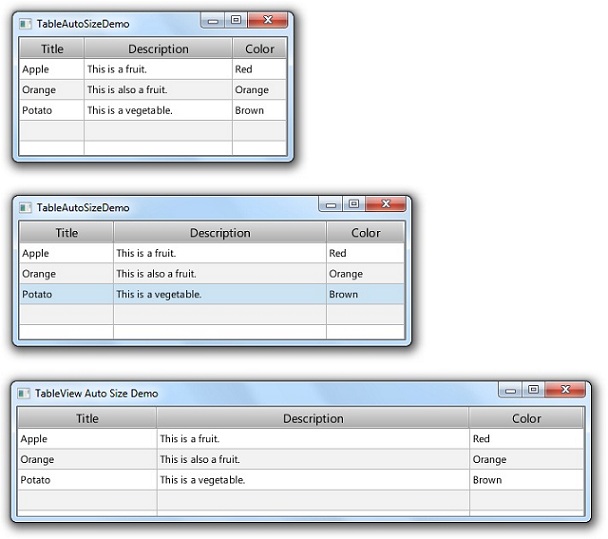
Task: Click the Title column header in the bottom window
Action: [87, 418]
